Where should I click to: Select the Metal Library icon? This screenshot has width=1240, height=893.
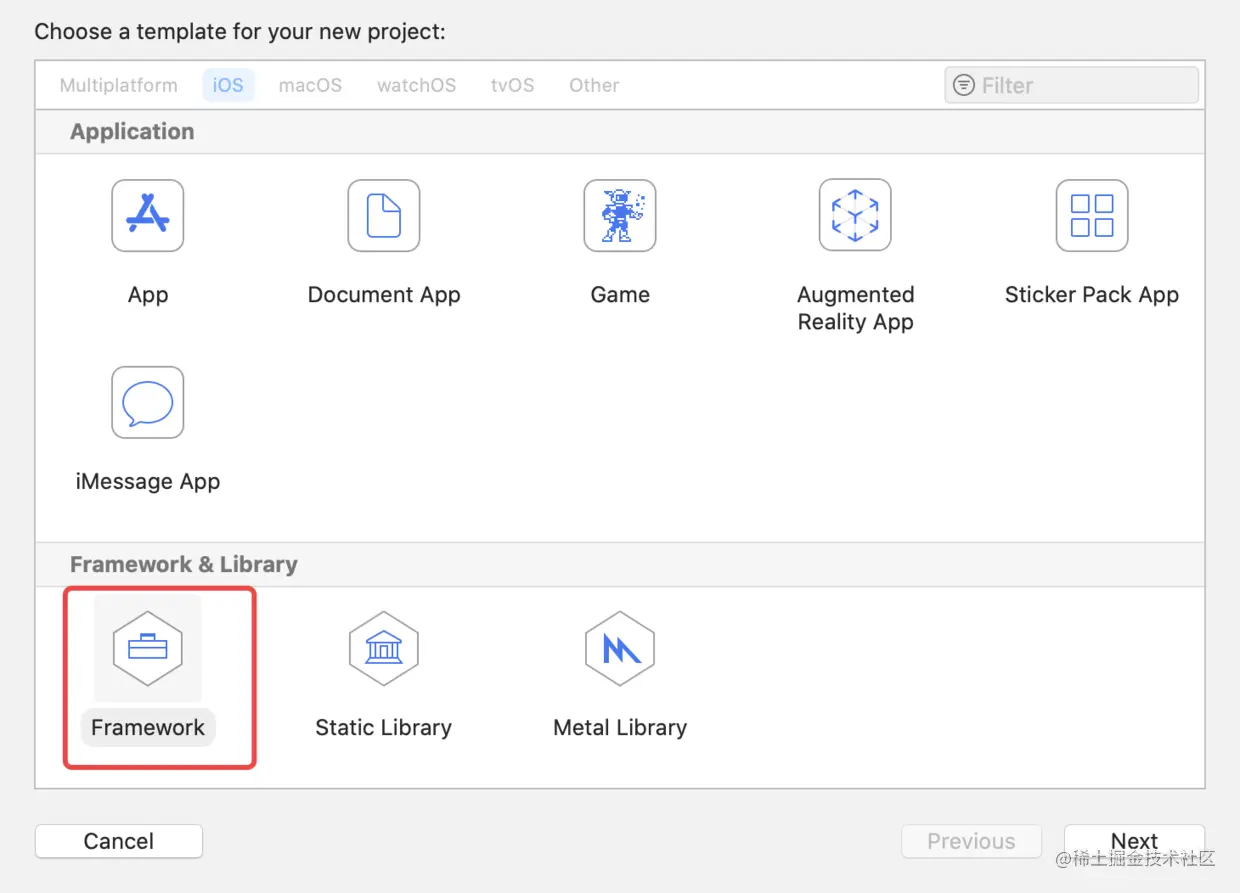(x=620, y=649)
